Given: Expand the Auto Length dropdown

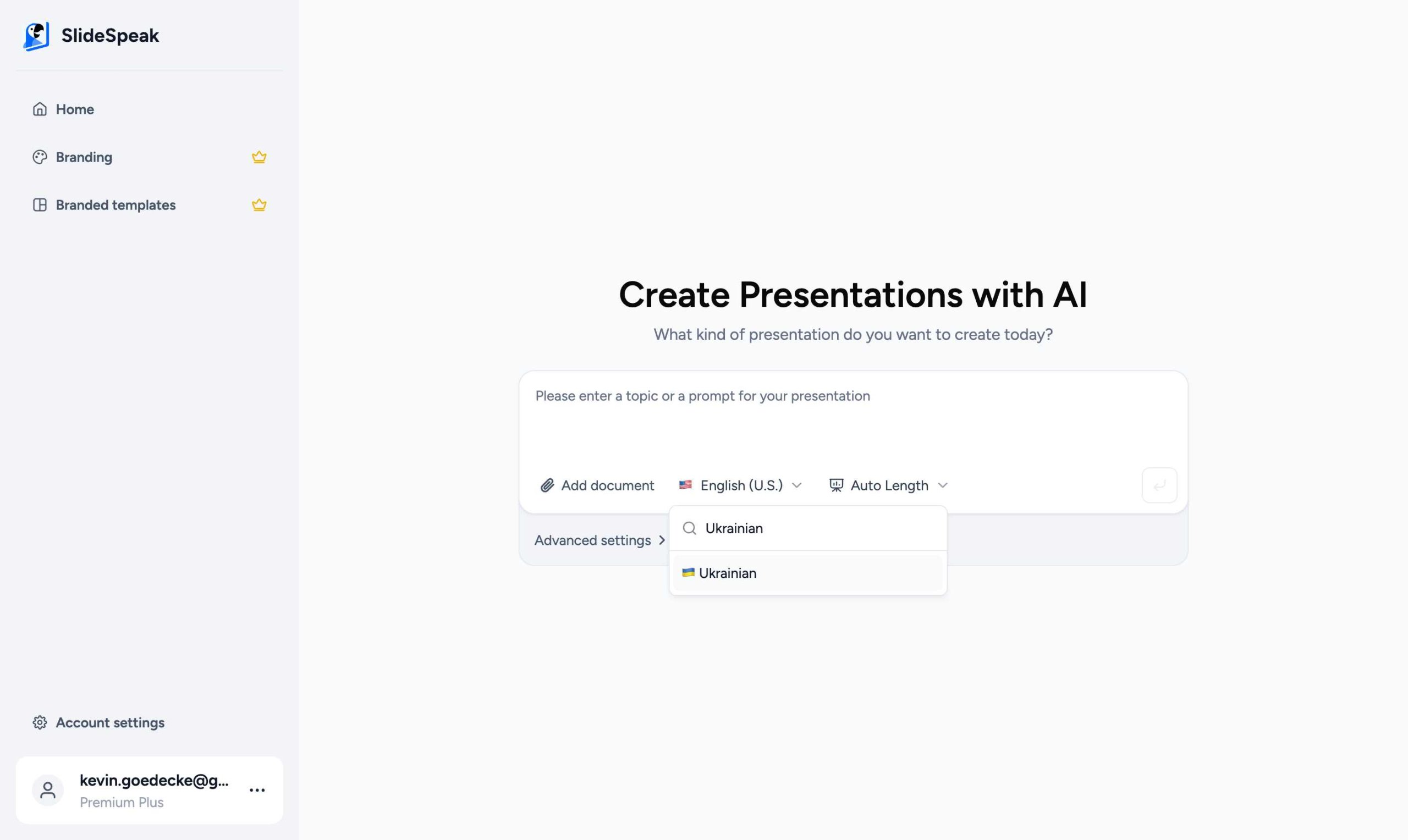Looking at the screenshot, I should pyautogui.click(x=888, y=485).
